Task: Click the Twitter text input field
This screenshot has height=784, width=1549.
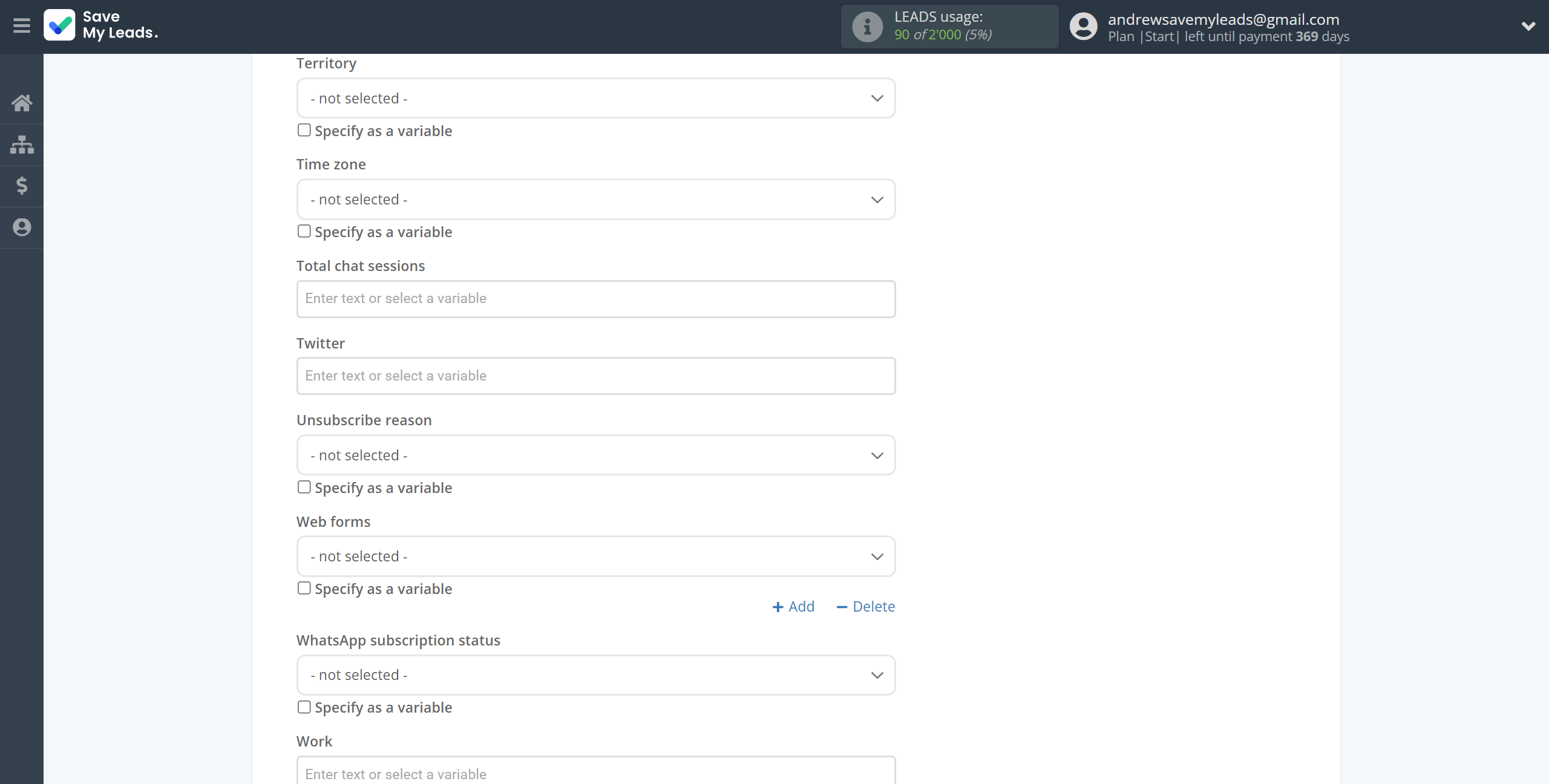Action: click(x=595, y=376)
